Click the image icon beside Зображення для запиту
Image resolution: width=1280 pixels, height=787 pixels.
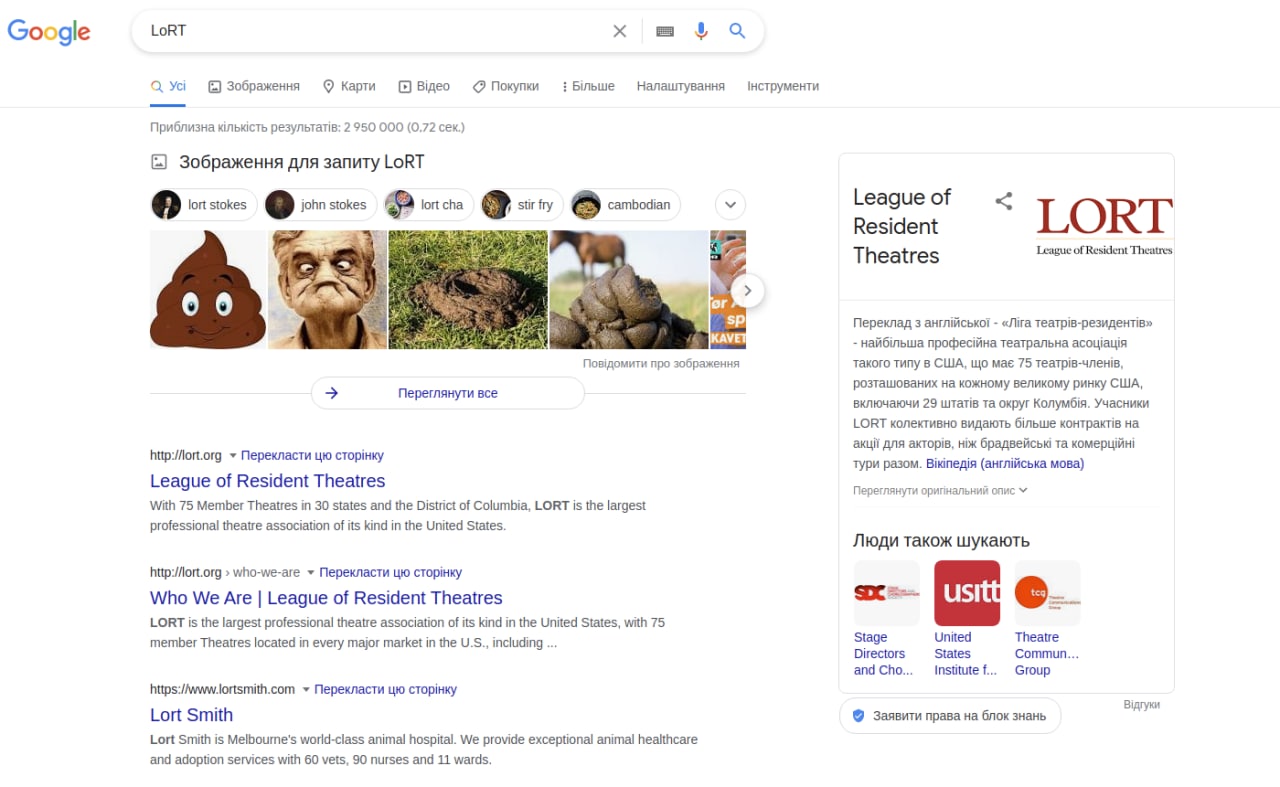pyautogui.click(x=159, y=162)
